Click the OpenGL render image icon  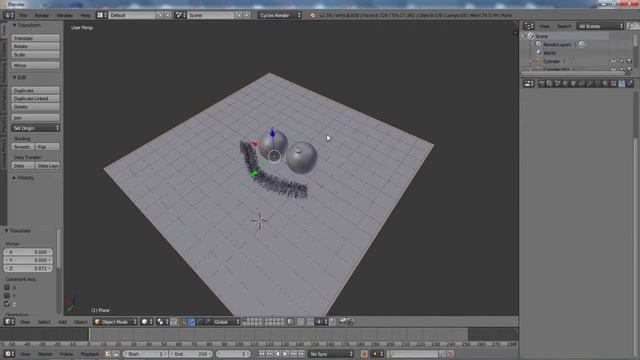point(343,322)
